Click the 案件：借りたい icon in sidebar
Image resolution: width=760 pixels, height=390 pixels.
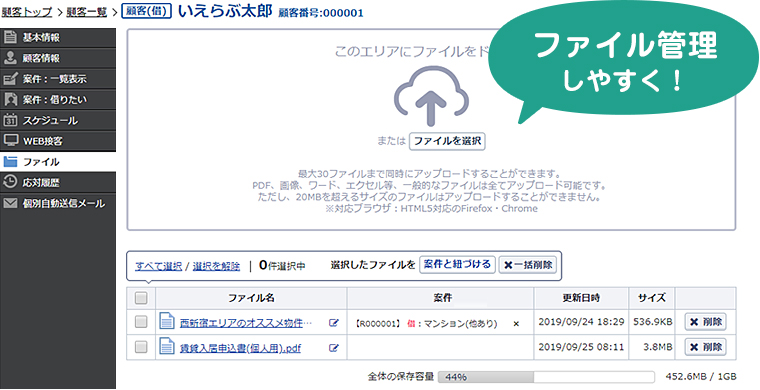point(10,100)
